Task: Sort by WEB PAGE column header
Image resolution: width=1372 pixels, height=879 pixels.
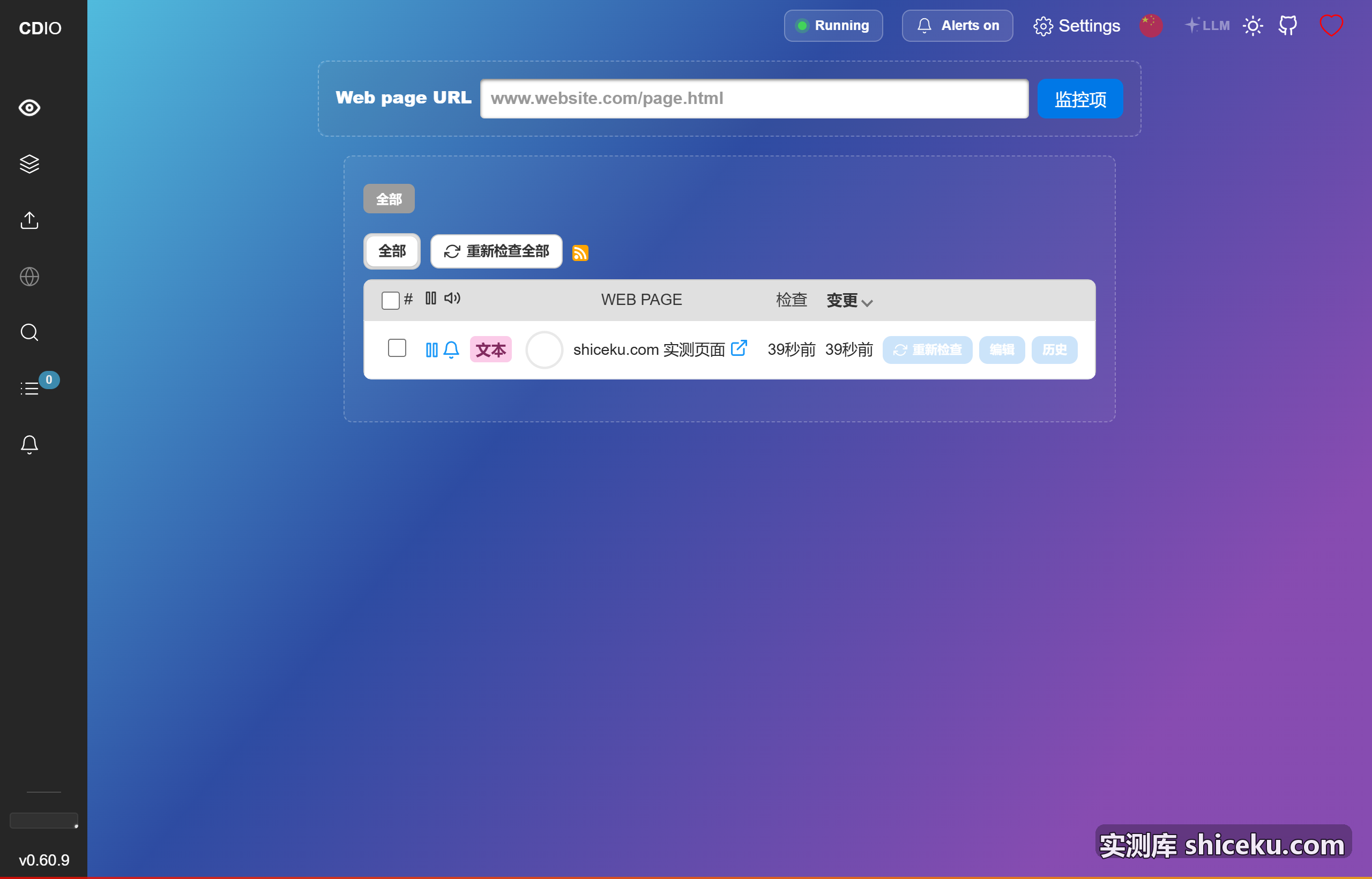Action: 641,300
